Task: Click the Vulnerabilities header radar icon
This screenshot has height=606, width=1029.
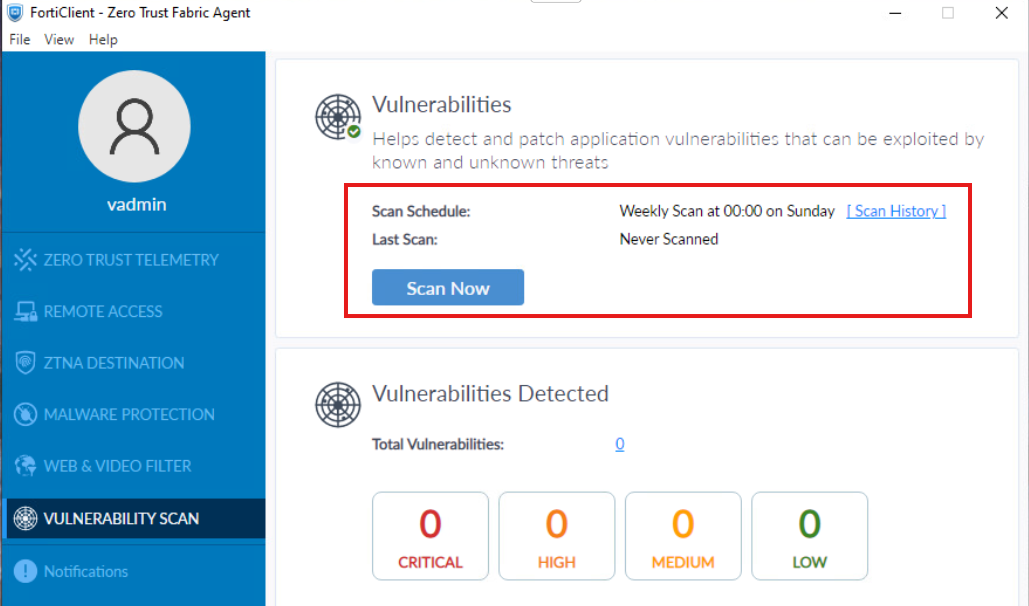Action: 338,117
